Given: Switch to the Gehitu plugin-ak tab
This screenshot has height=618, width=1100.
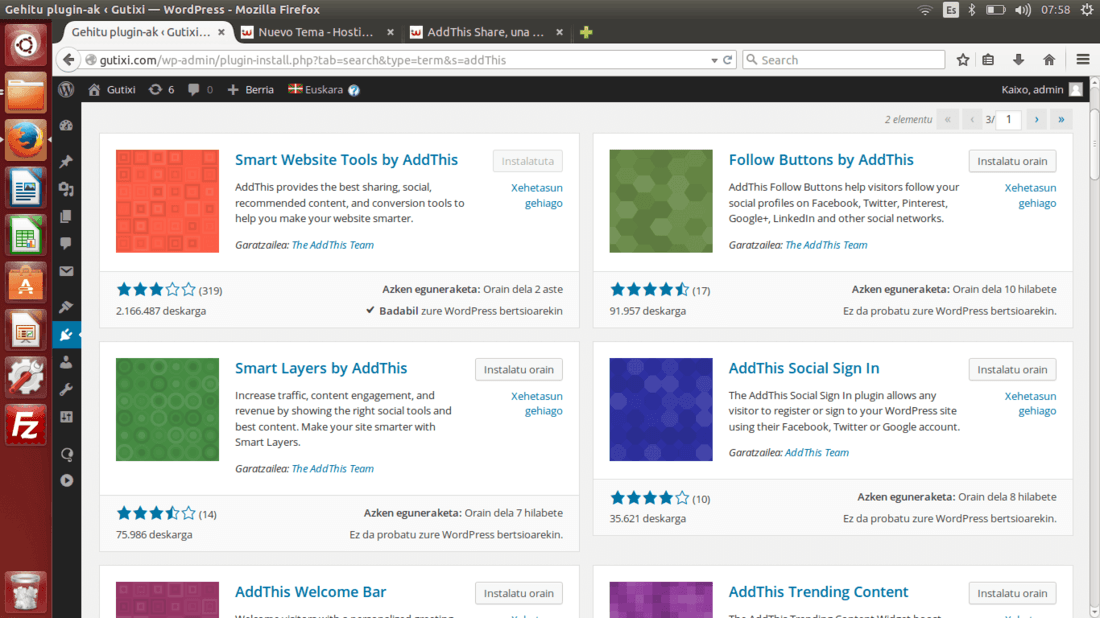Looking at the screenshot, I should coord(141,32).
